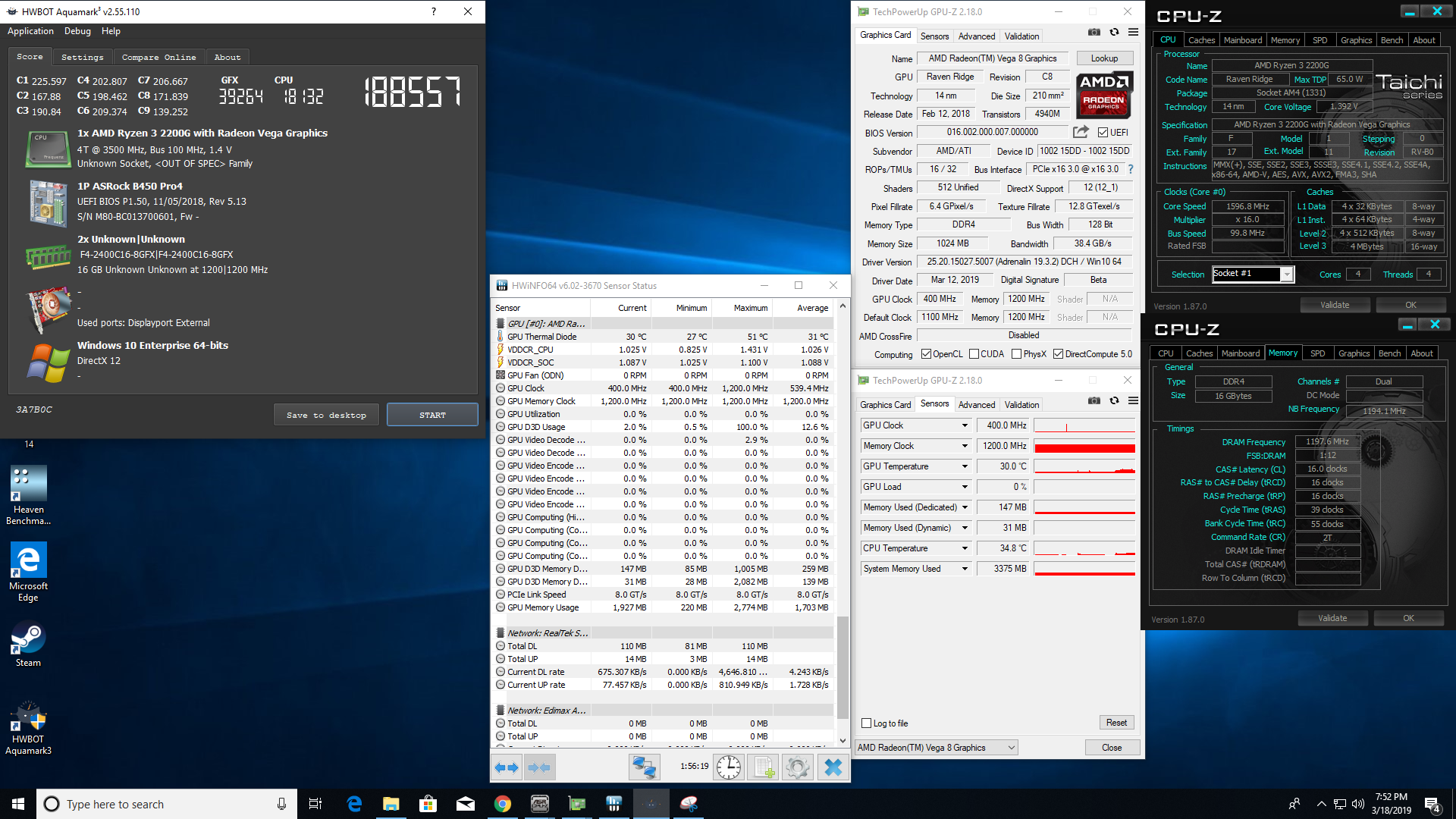The height and width of the screenshot is (819, 1456).
Task: Click HWiNFO expand columns double-arrow icon
Action: (x=507, y=767)
